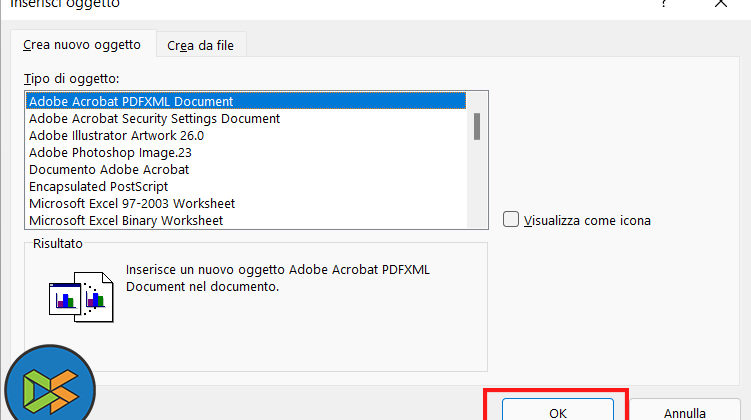Choose Adobe Acrobat Security Settings Document
The width and height of the screenshot is (751, 420).
pyautogui.click(x=154, y=119)
